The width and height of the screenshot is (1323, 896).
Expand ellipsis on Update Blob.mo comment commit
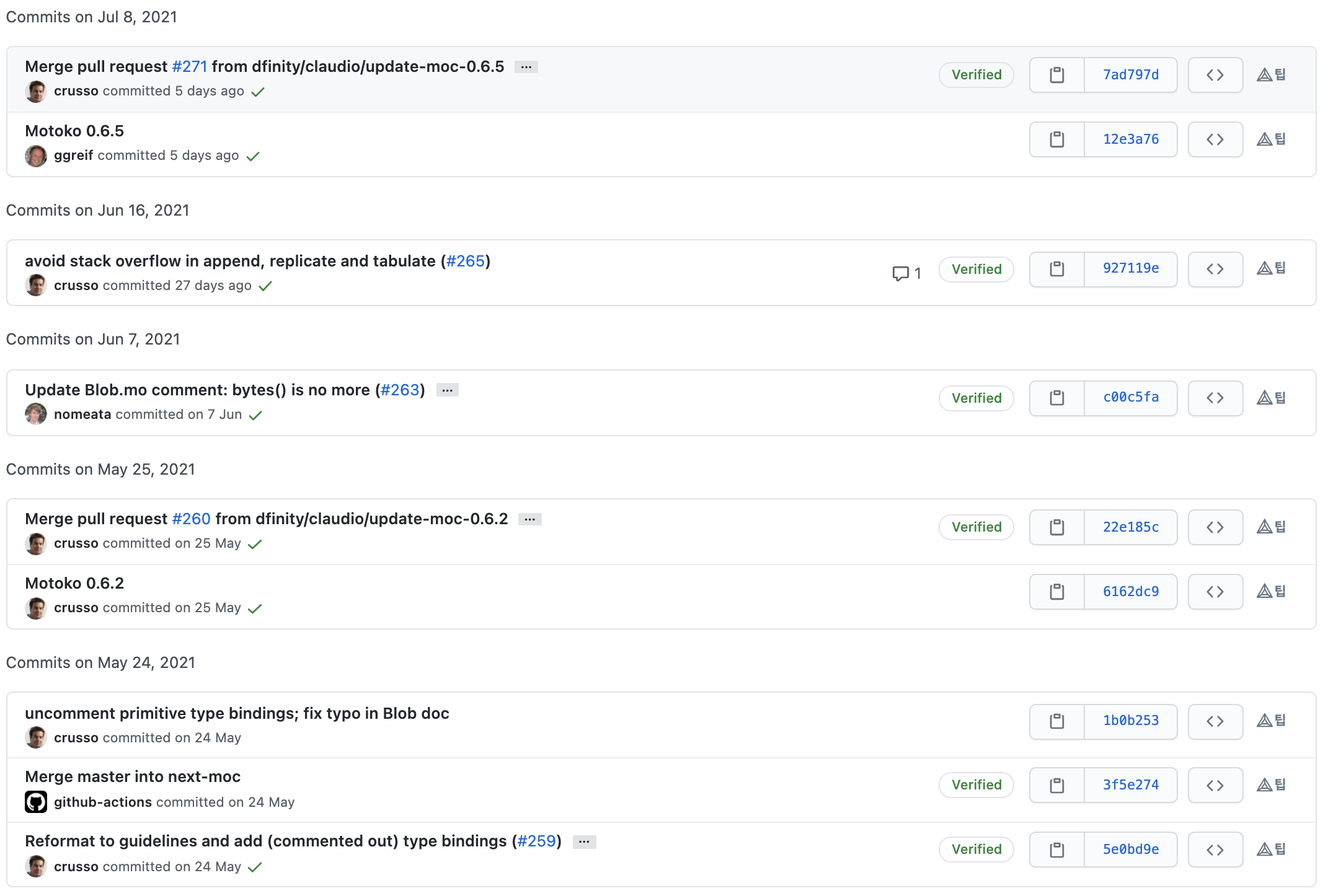click(x=447, y=390)
